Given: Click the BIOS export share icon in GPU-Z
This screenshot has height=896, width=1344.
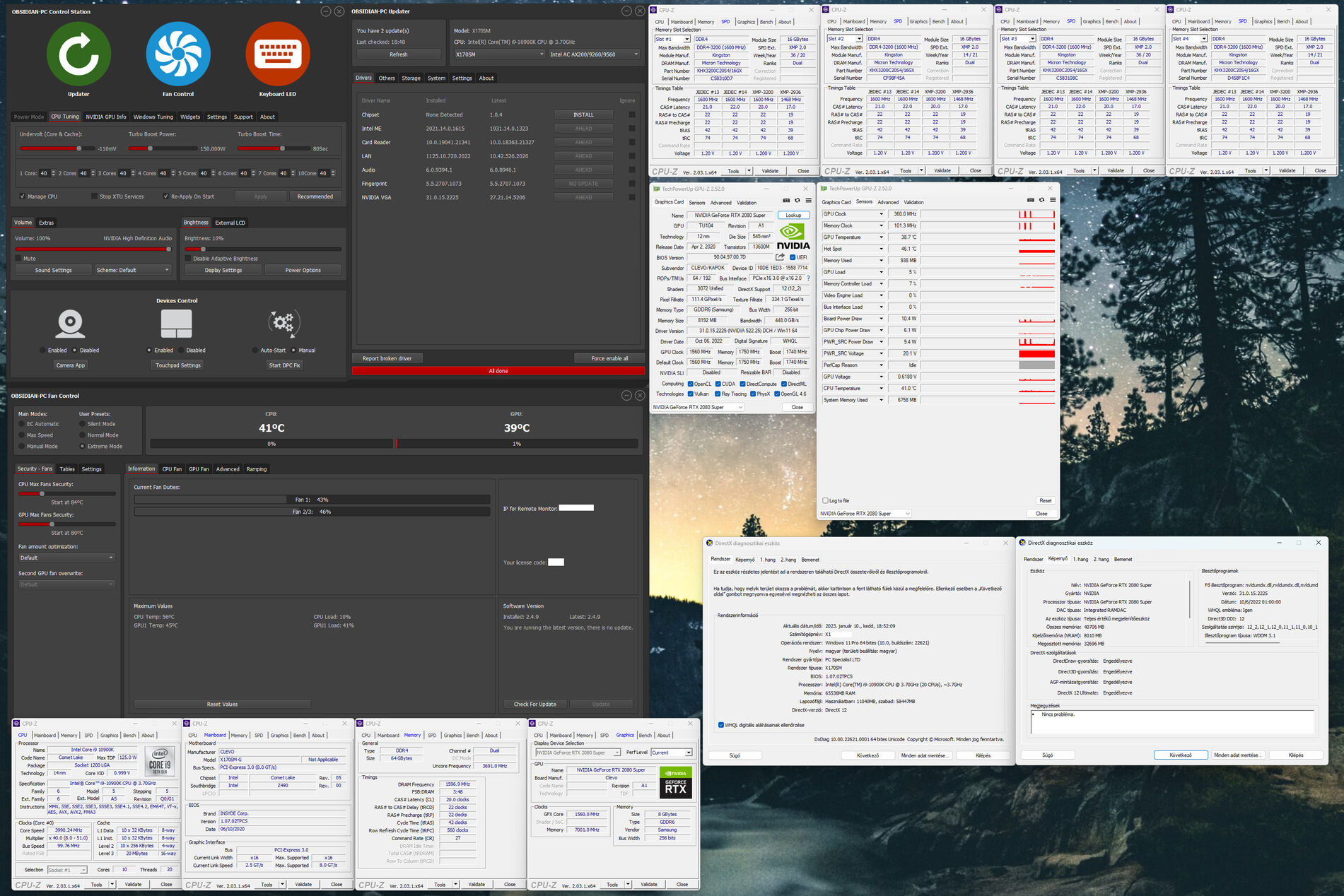Looking at the screenshot, I should click(x=780, y=257).
